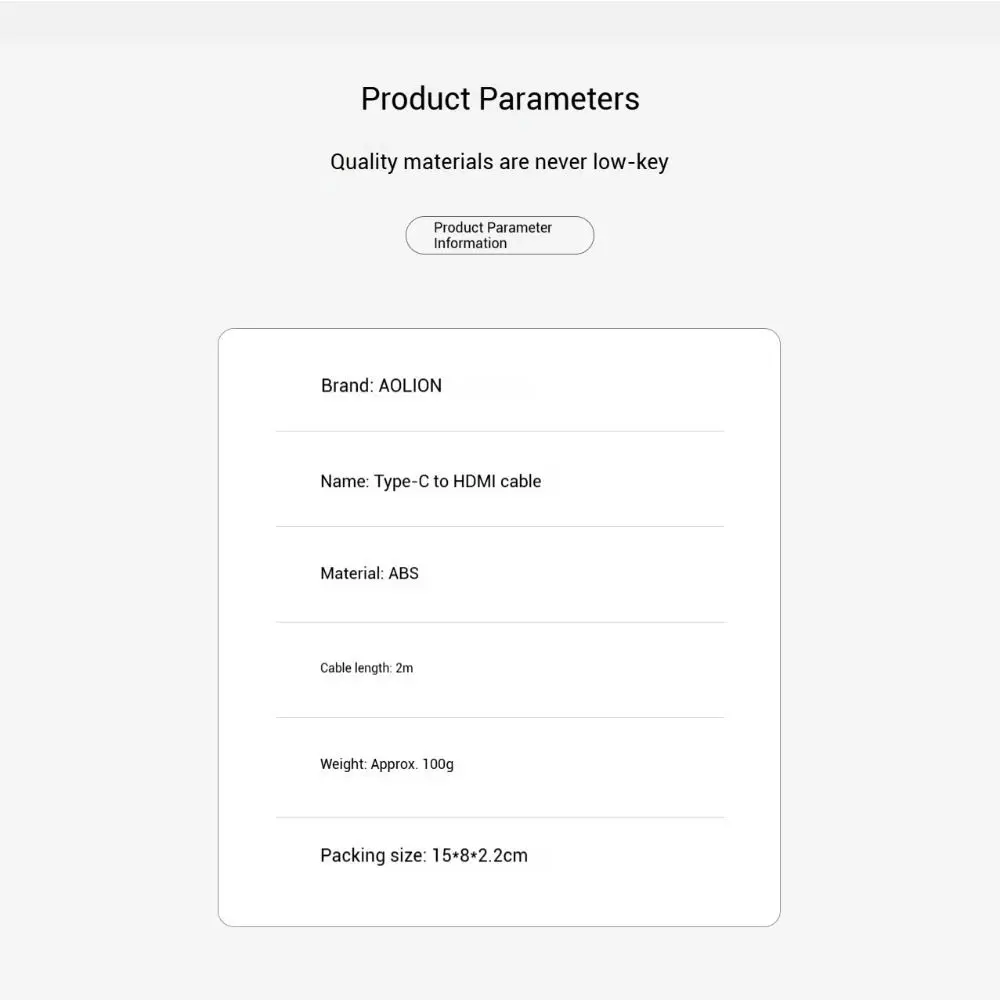Select the 15*8*2.2cm packing dimensions

click(480, 856)
